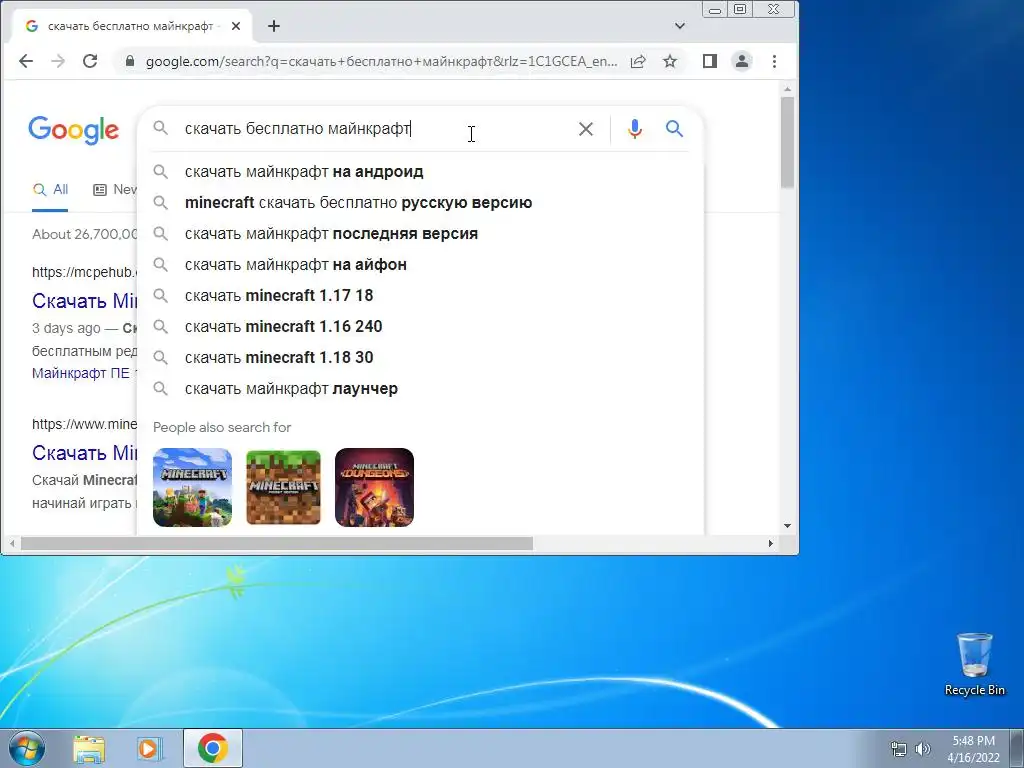Select suggestion 'скачать майнкрафт на айфон'
The image size is (1024, 768).
tap(421, 264)
